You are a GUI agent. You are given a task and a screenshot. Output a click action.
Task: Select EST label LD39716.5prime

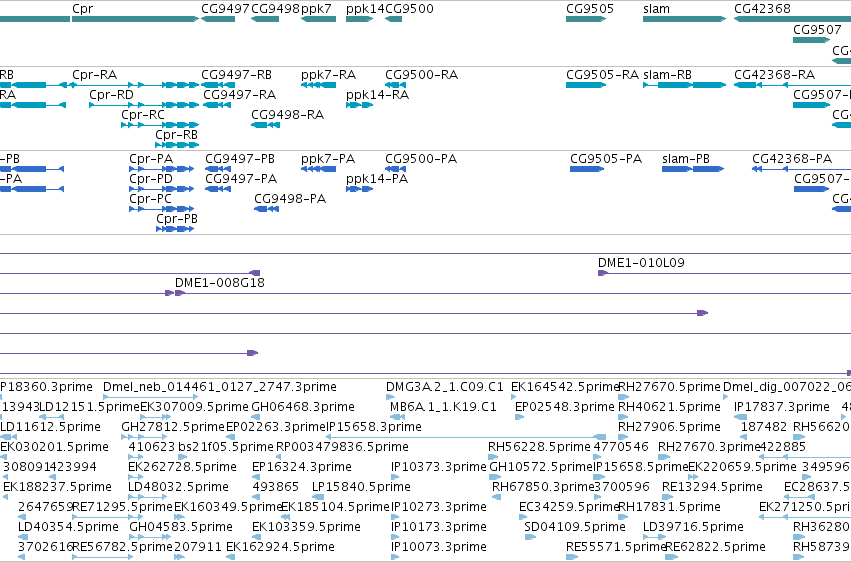coord(693,527)
